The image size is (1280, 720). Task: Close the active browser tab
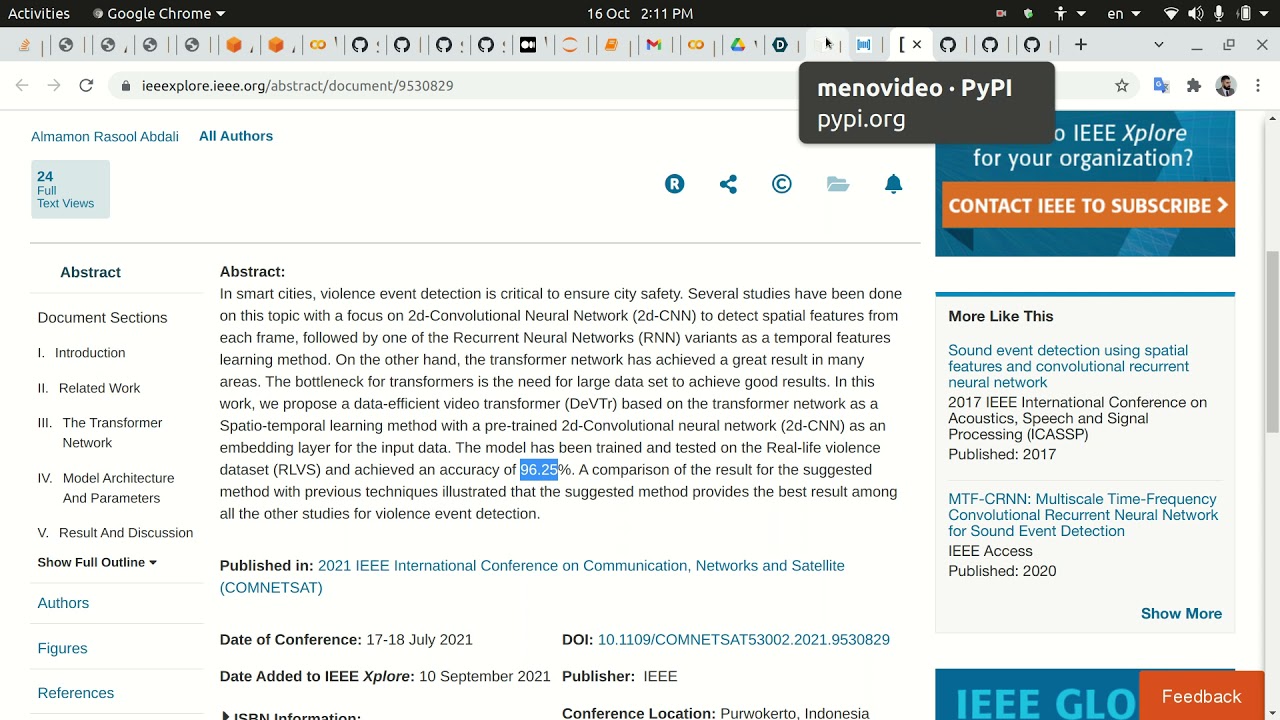tap(917, 45)
